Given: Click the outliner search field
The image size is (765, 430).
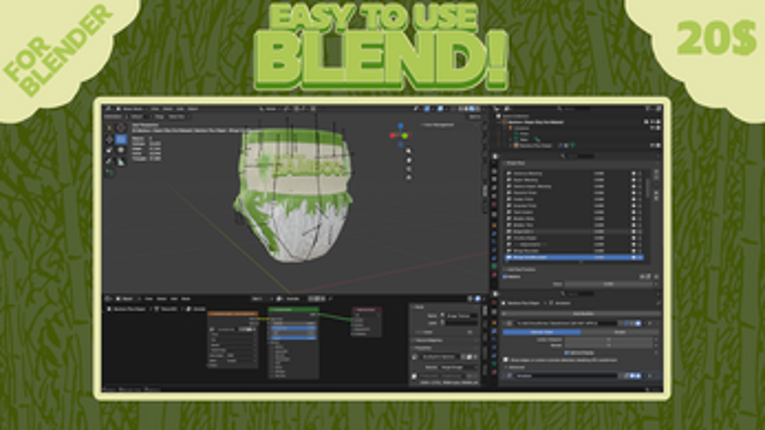Looking at the screenshot, I should [x=576, y=109].
